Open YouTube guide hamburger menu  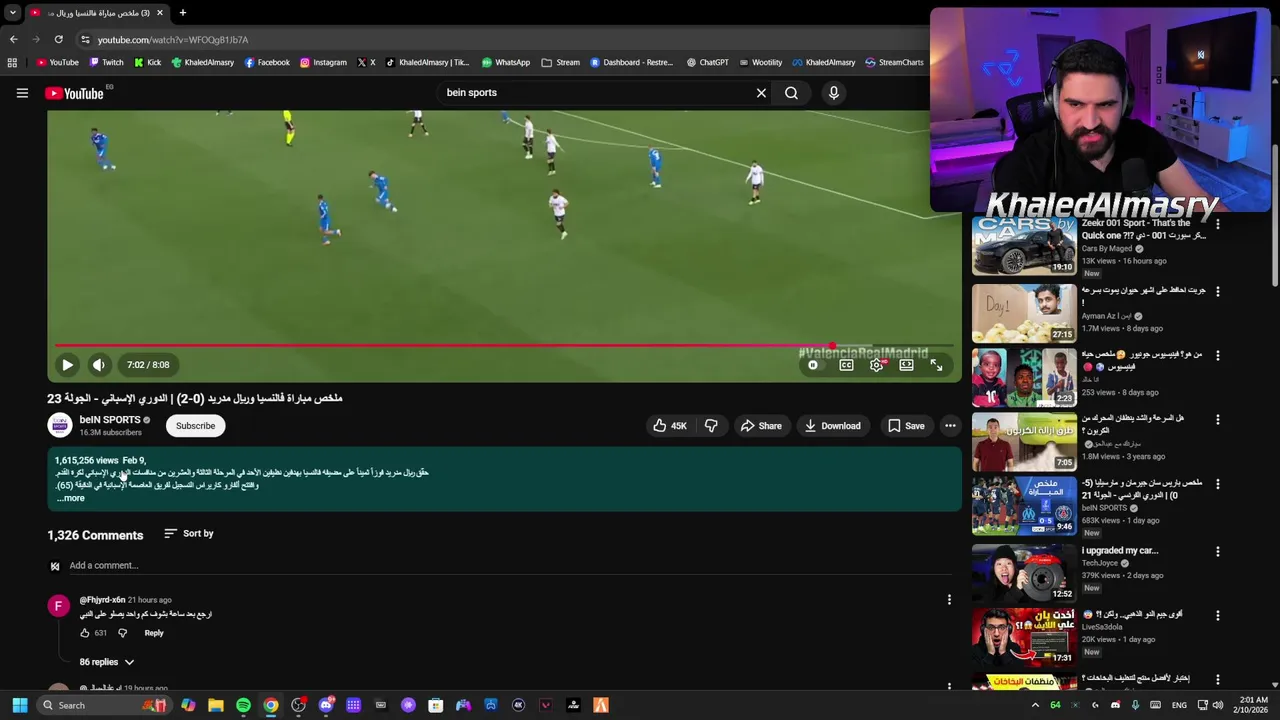(x=22, y=93)
